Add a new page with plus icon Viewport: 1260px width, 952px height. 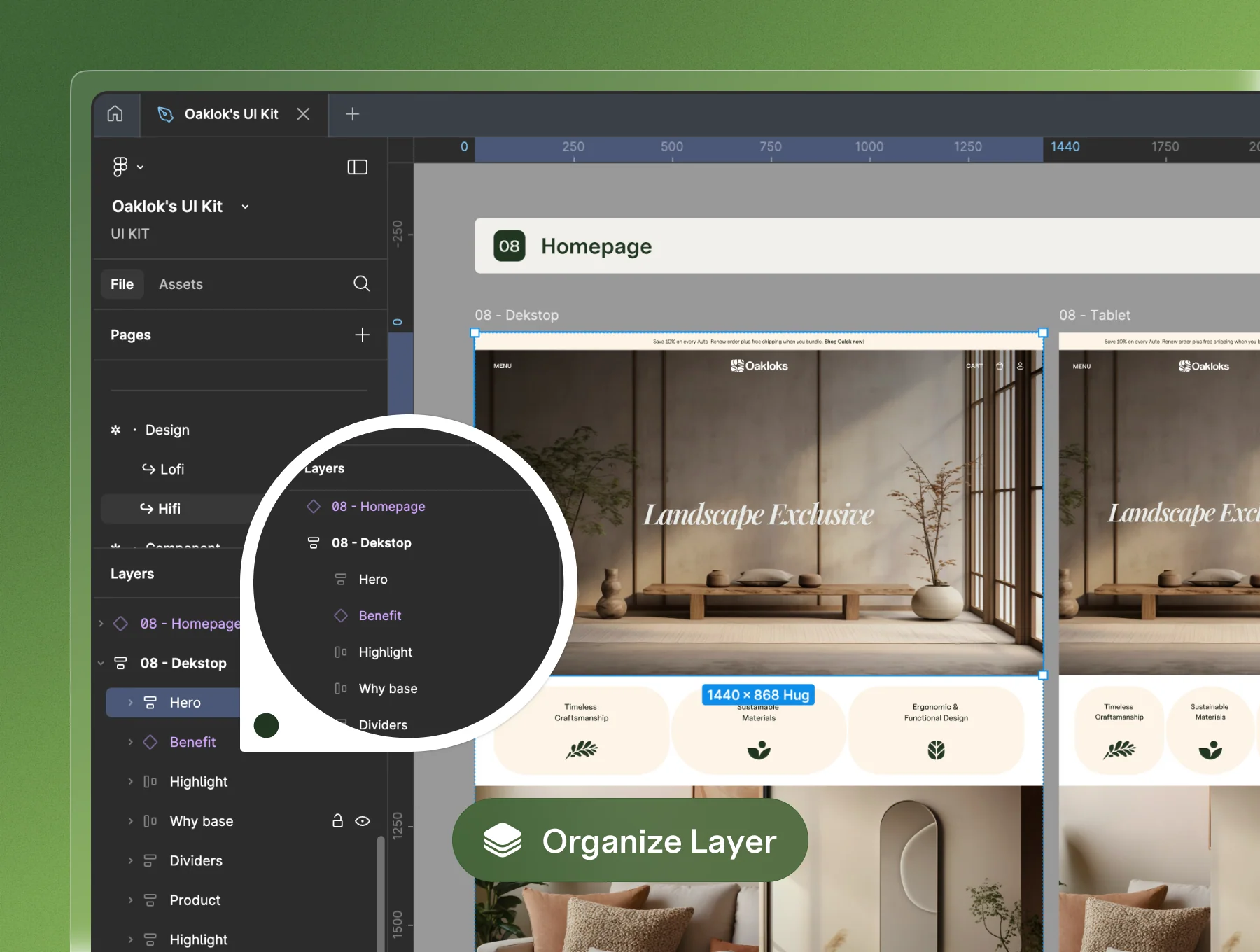click(362, 335)
